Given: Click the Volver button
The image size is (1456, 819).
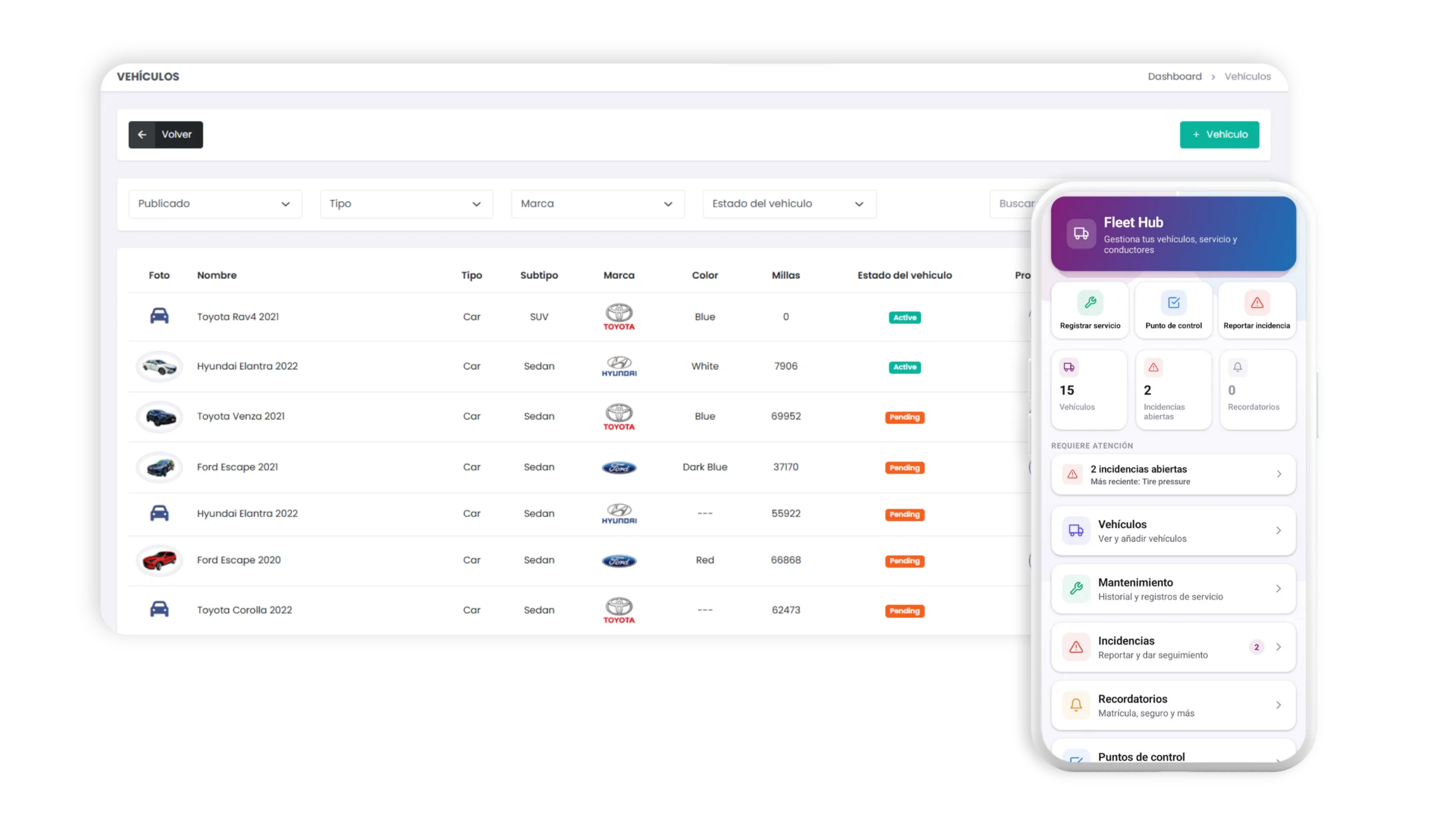Looking at the screenshot, I should [165, 134].
